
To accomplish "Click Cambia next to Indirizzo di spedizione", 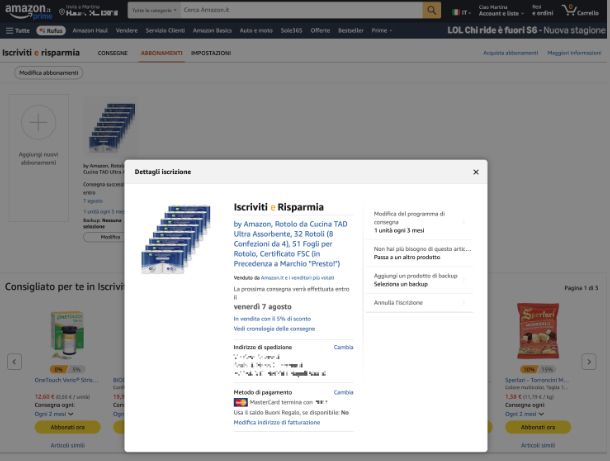I will pos(343,347).
